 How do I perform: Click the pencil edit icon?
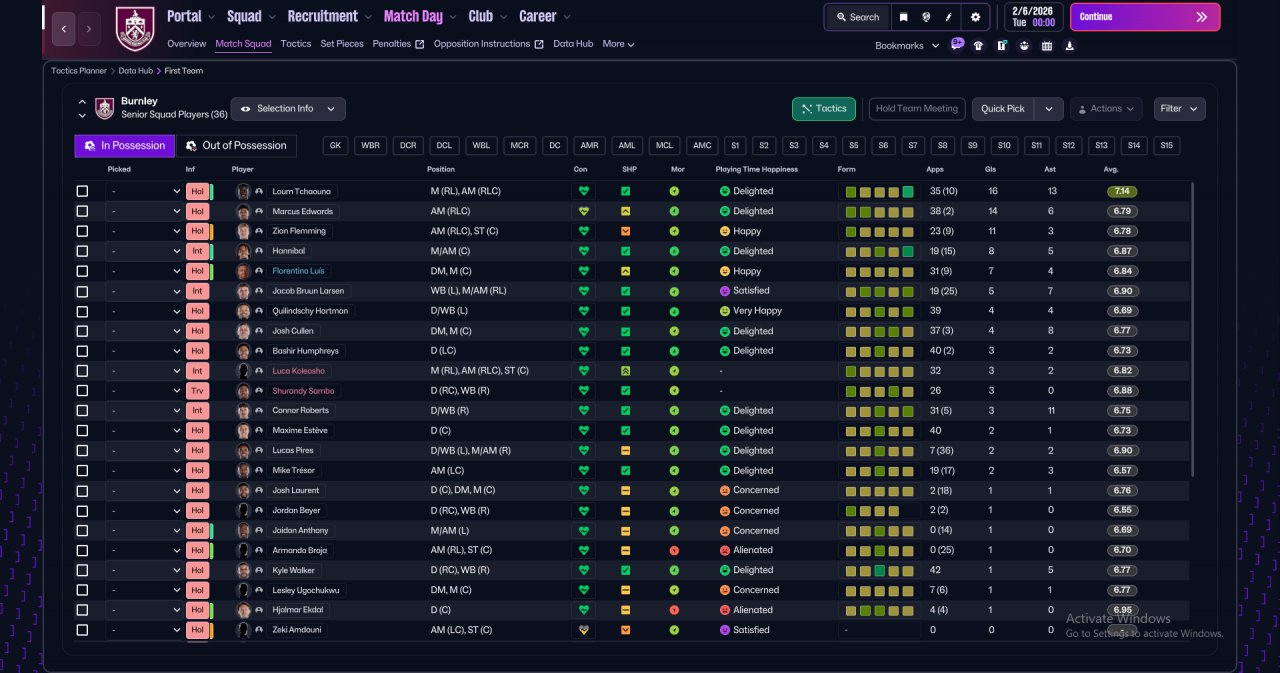point(950,17)
